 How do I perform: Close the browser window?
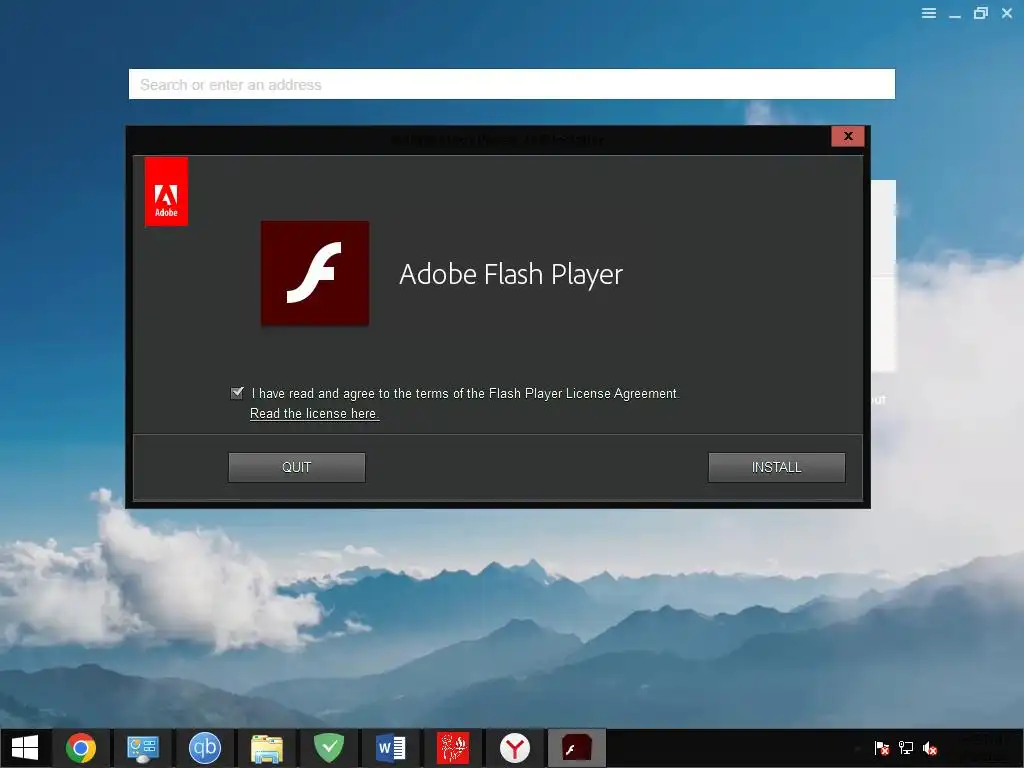coord(1007,13)
